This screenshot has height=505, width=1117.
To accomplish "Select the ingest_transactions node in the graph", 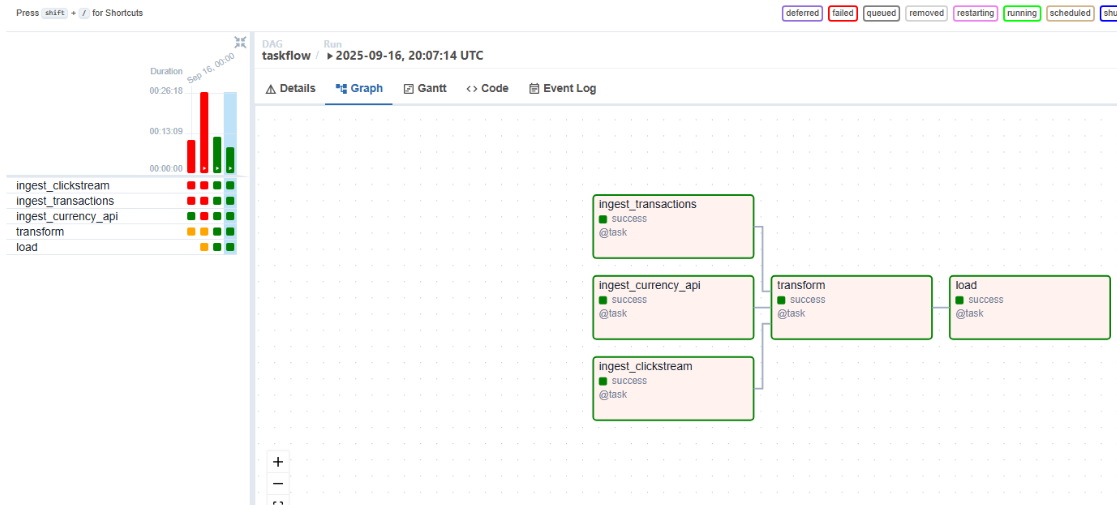I will tap(673, 226).
